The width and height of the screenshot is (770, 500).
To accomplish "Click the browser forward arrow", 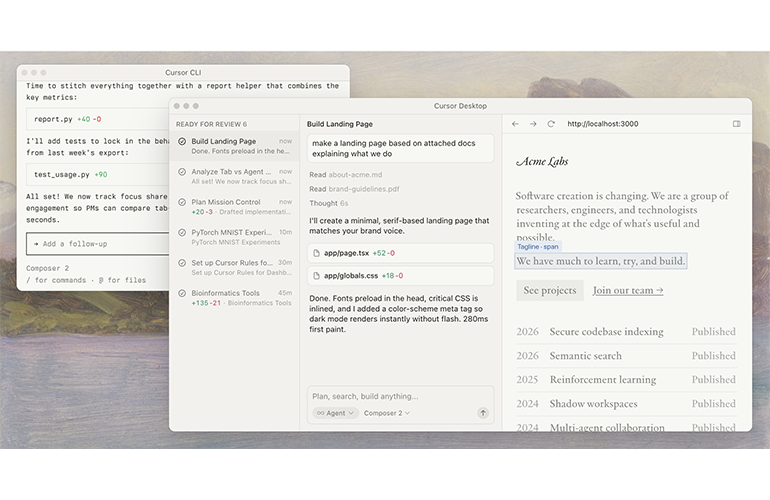I will pos(533,124).
